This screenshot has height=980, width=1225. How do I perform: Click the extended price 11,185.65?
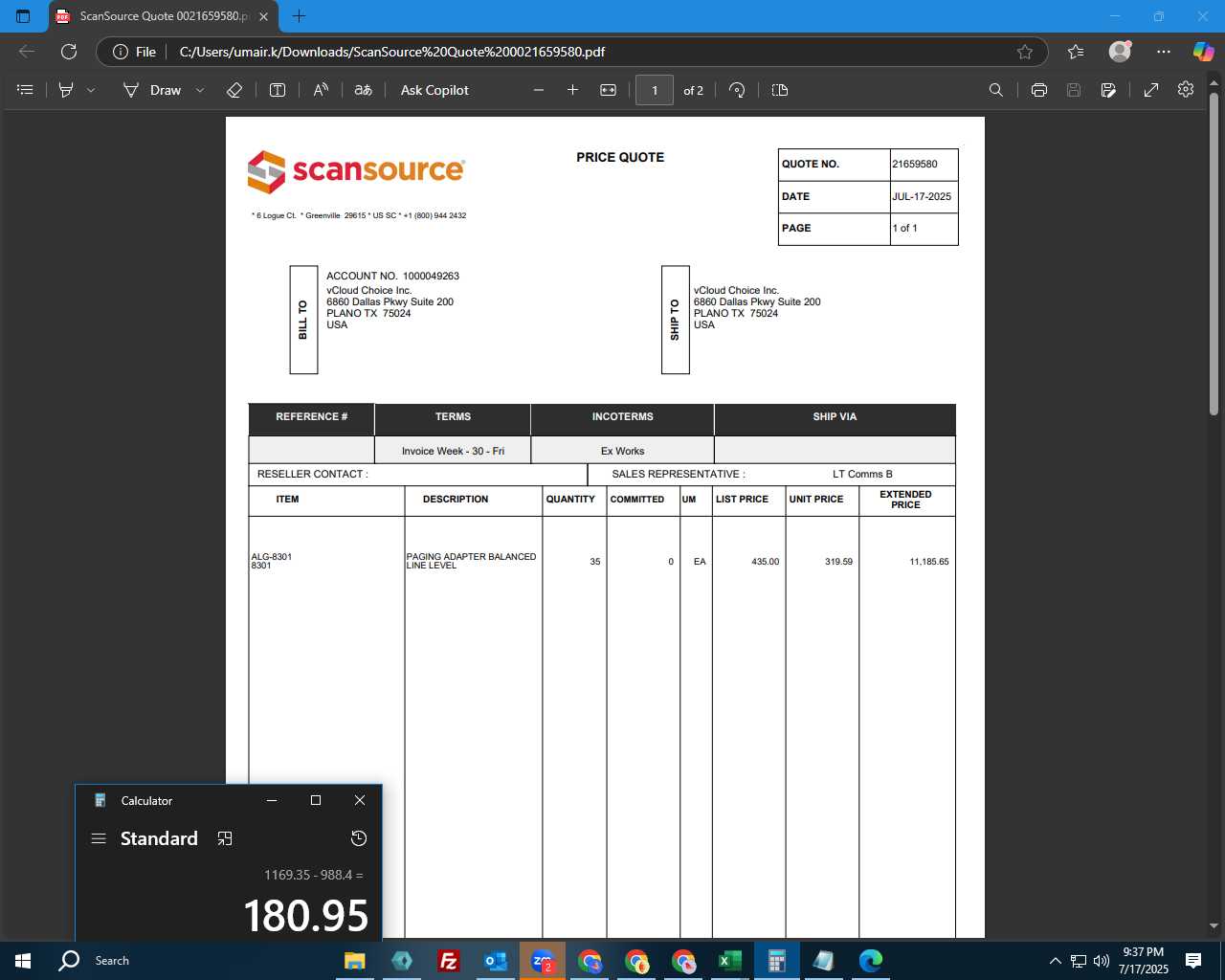coord(929,562)
